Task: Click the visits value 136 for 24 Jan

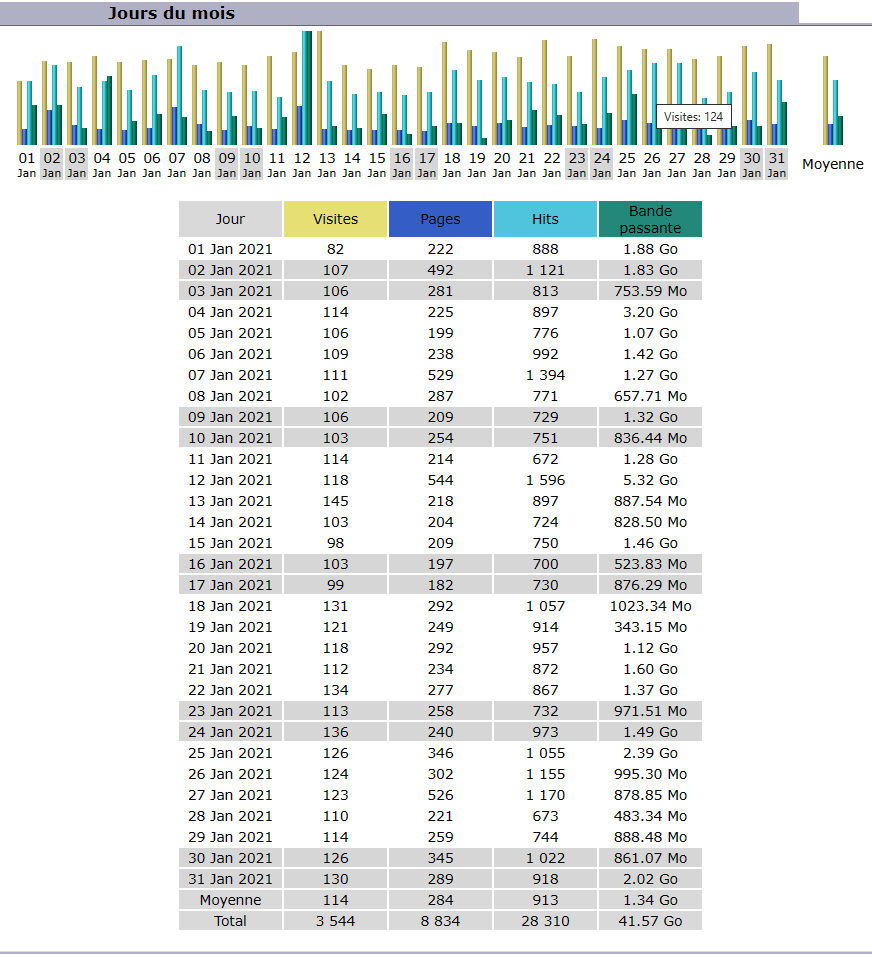Action: coord(336,732)
